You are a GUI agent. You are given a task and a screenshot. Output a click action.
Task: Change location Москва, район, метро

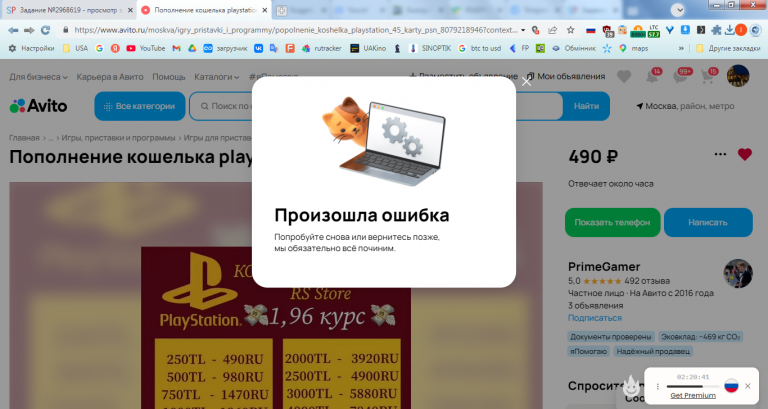click(685, 106)
